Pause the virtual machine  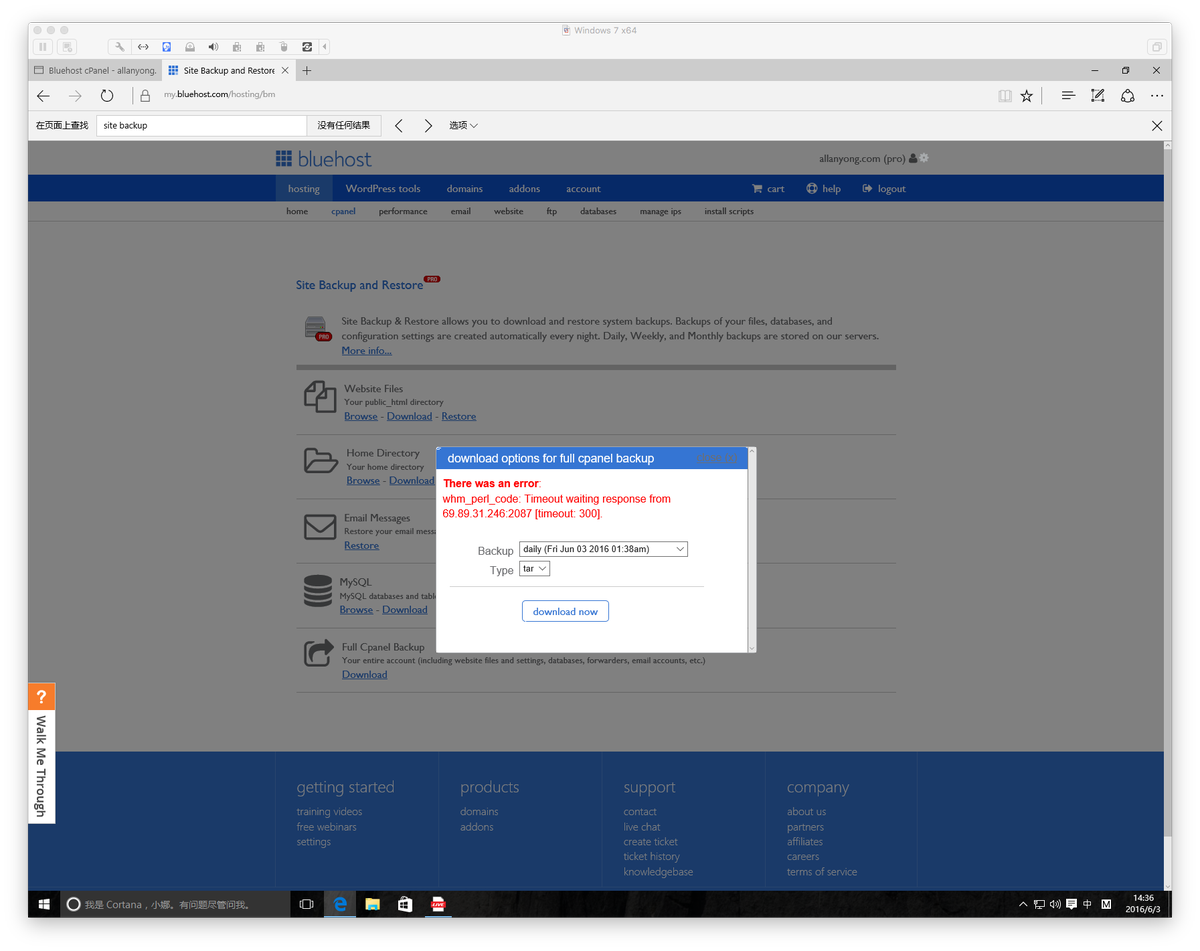[43, 46]
